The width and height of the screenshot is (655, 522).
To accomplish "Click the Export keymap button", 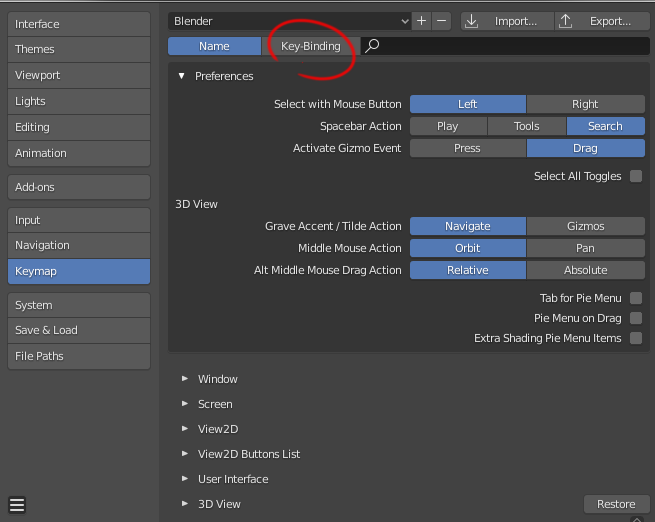I will (x=602, y=21).
